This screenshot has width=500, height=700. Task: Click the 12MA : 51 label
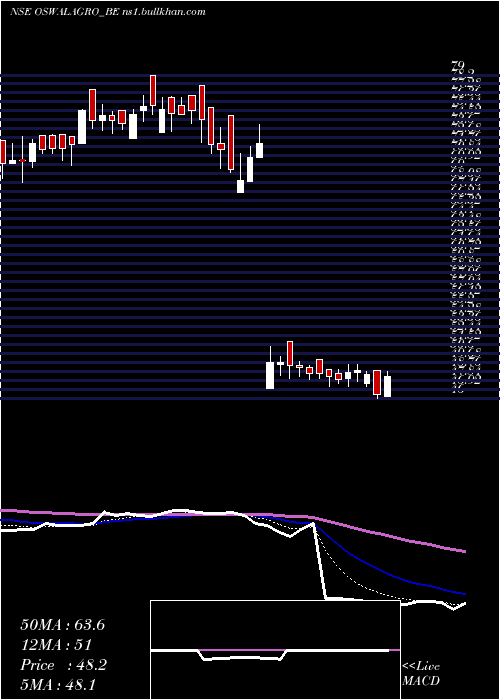pos(56,645)
